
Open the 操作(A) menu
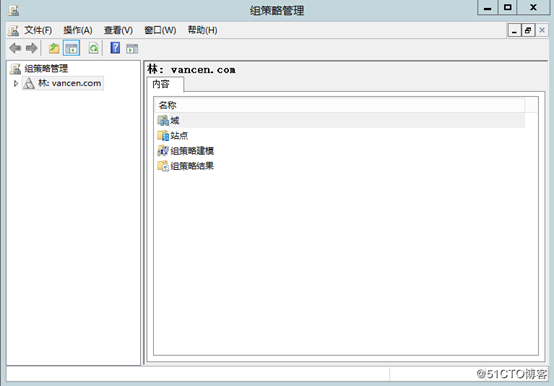(78, 30)
